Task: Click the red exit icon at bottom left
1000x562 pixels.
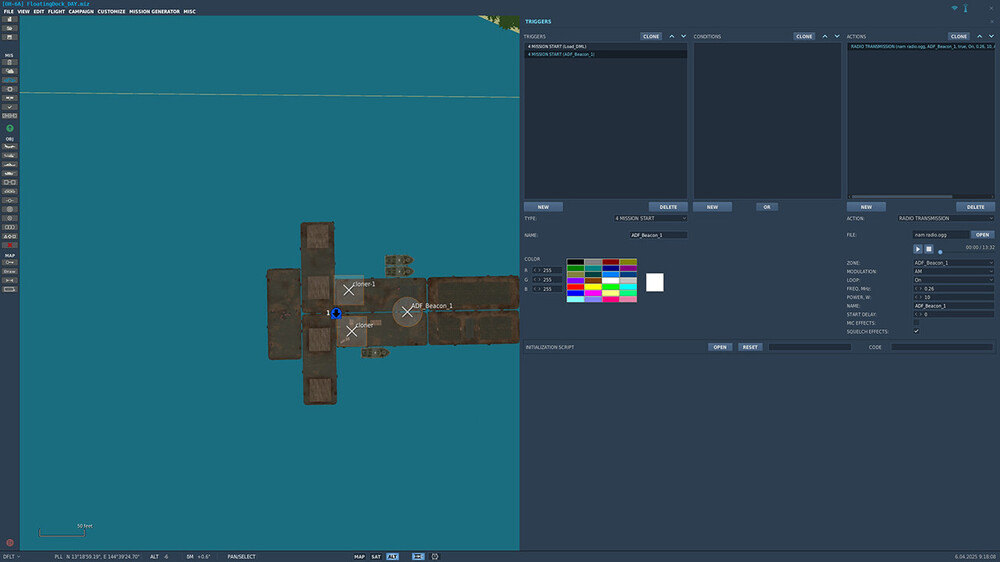Action: coord(10,543)
